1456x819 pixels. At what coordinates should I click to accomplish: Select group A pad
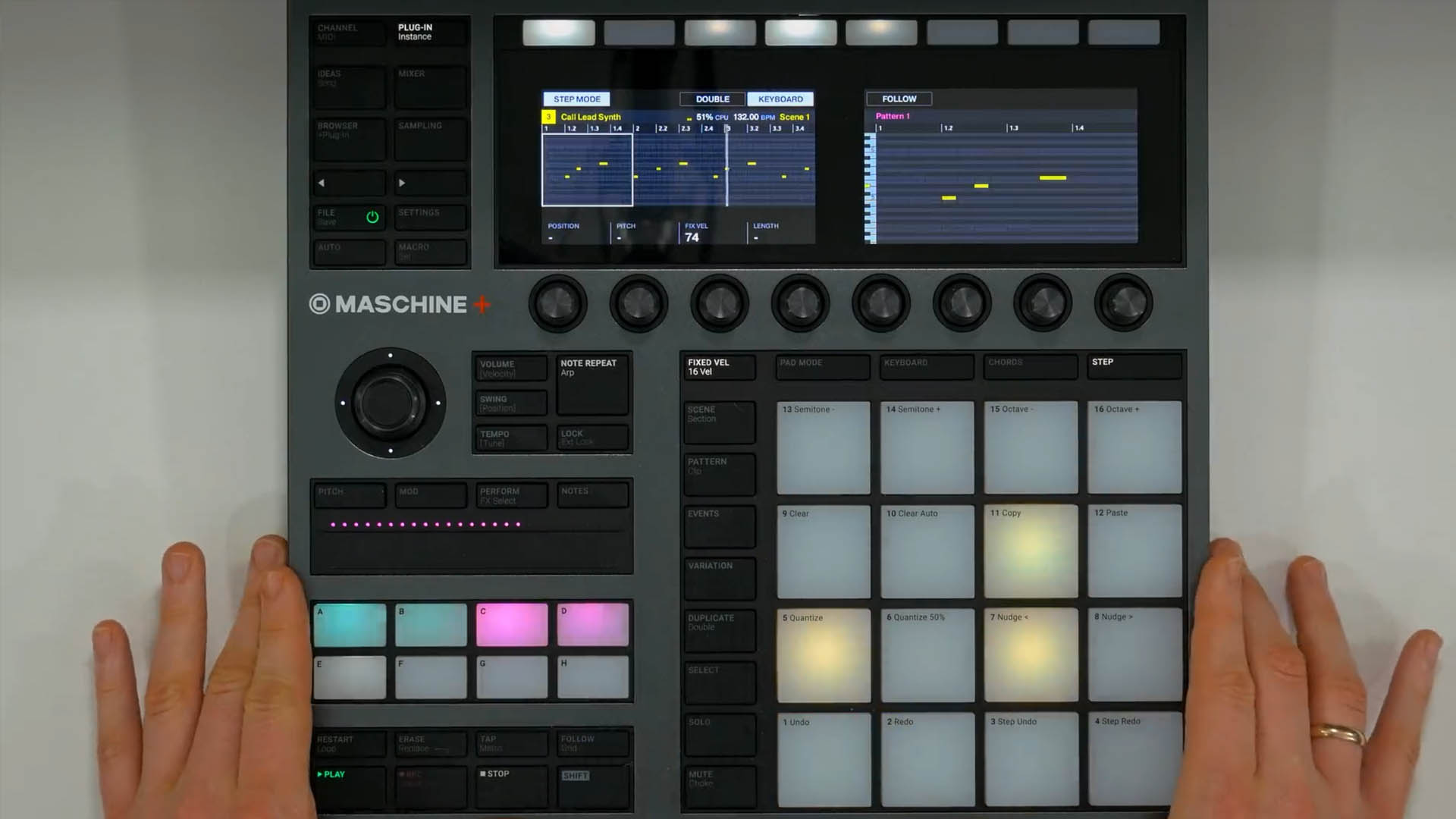[x=350, y=625]
